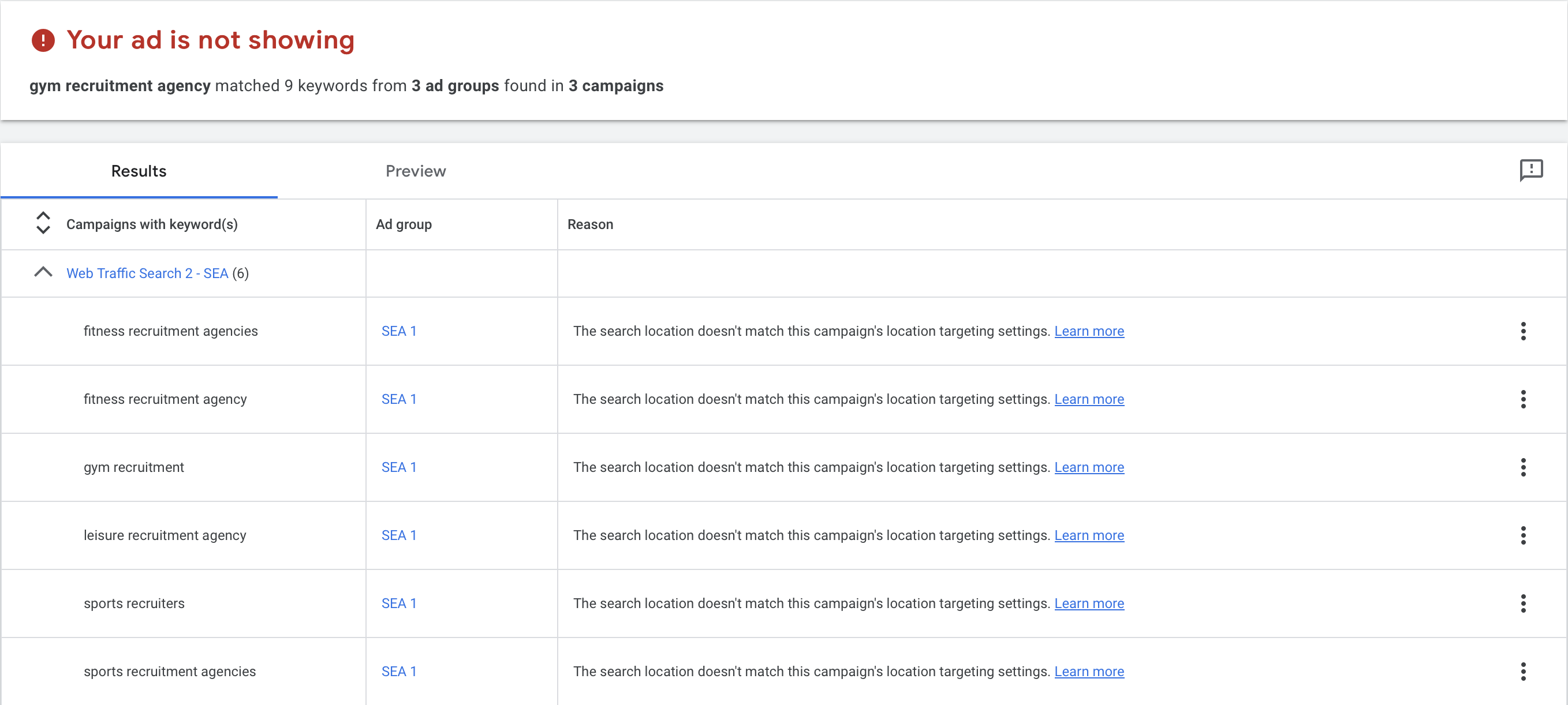Select the 'fitness recruitment agencies' keyword text
1568x705 pixels.
170,332
